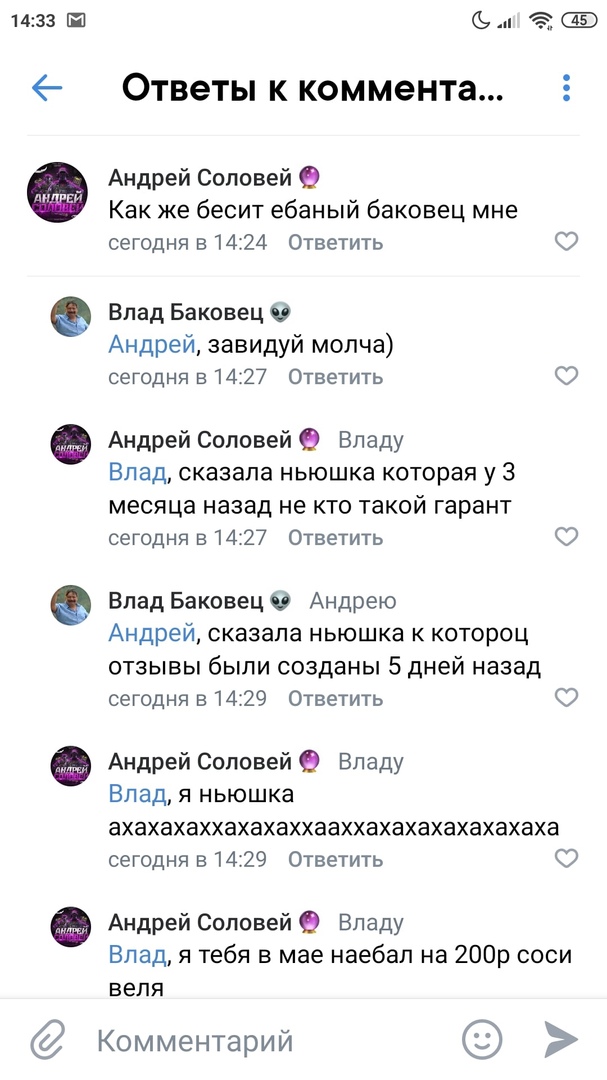Like the comment ending 'не кто такой гарант'
Viewport: 607px width, 1080px height.
coord(566,537)
